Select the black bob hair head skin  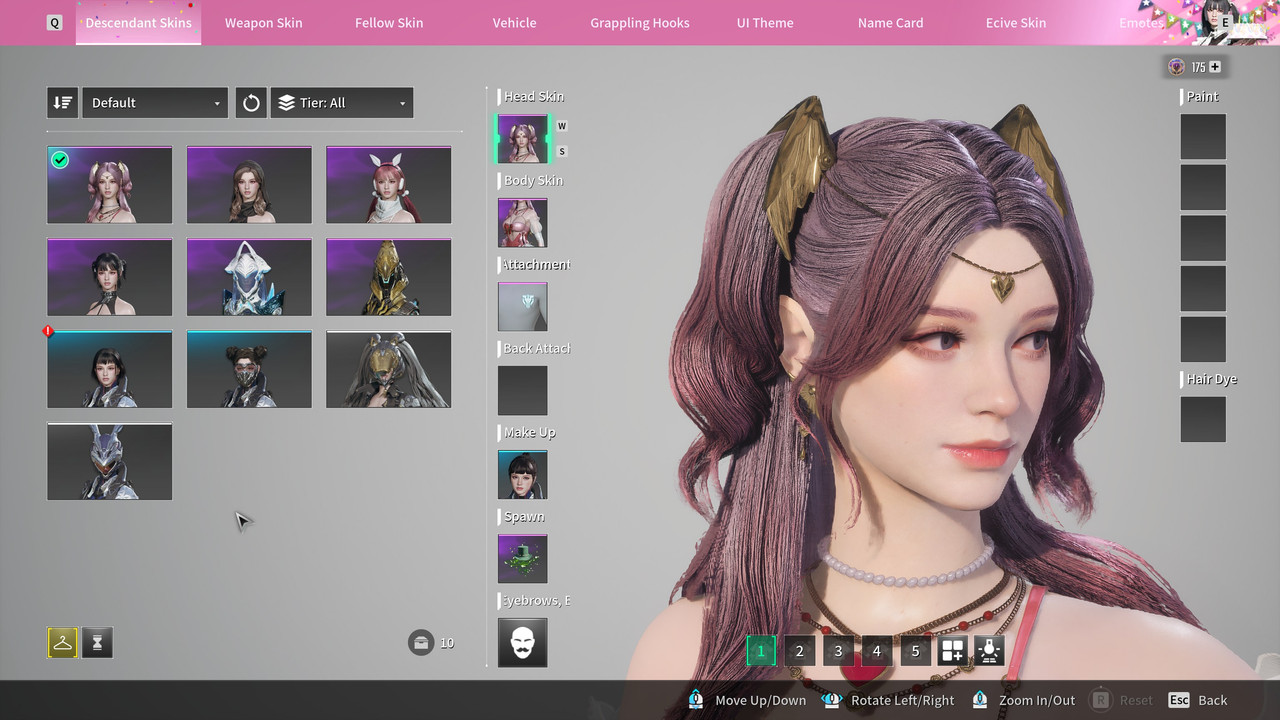click(x=109, y=277)
